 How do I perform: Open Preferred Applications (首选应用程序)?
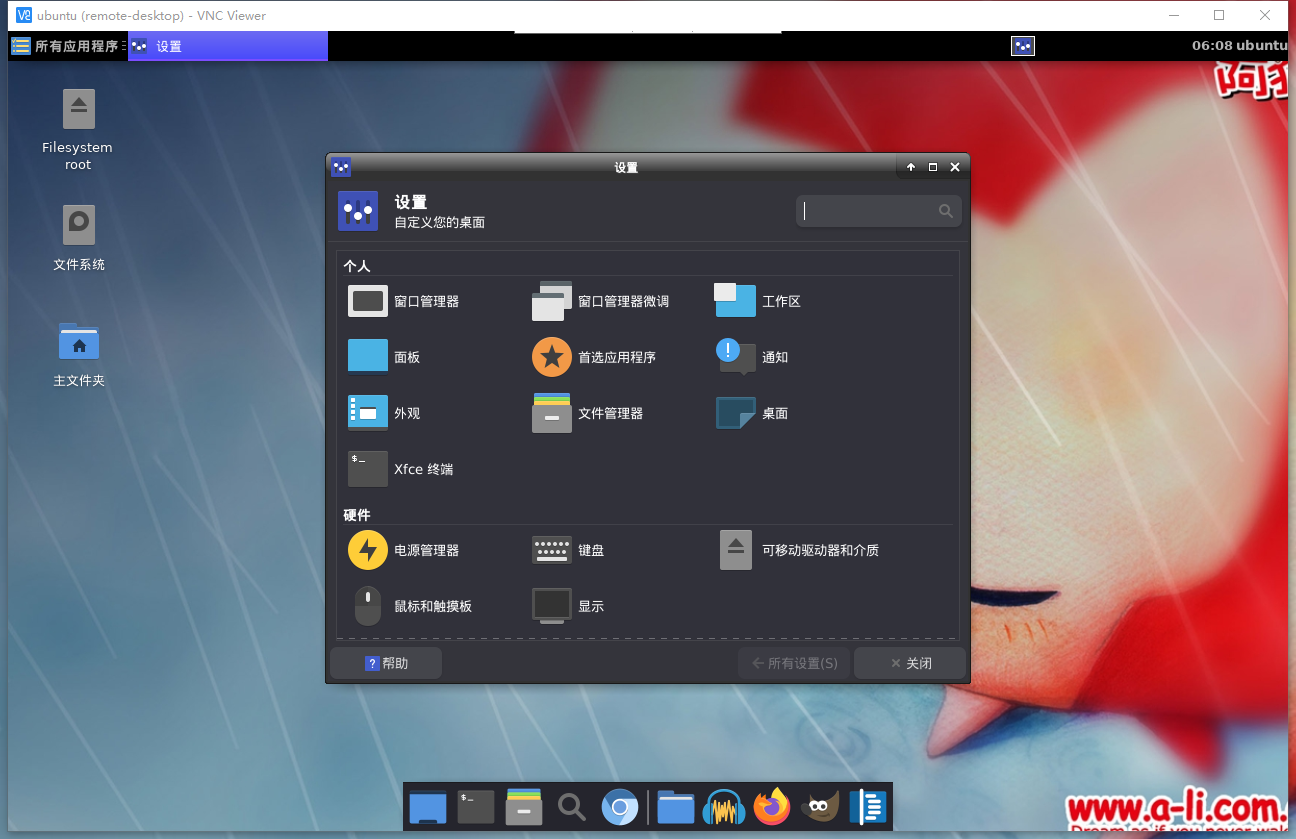coord(594,357)
